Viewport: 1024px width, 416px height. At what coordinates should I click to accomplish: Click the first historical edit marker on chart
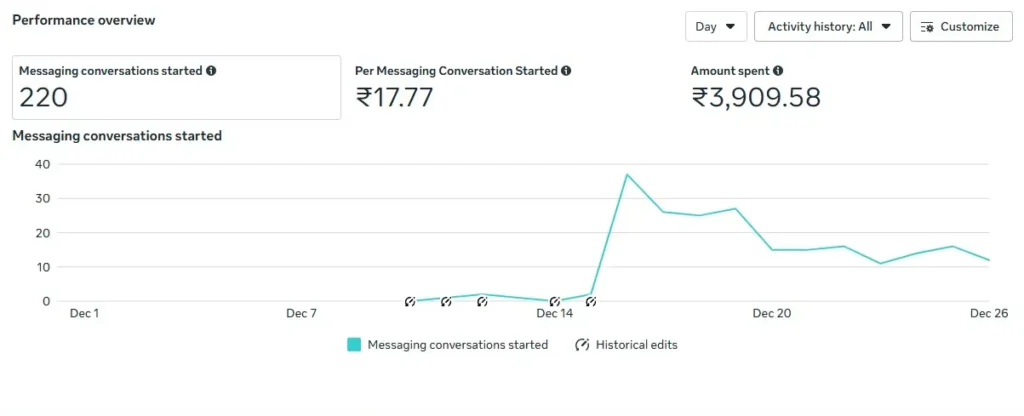point(410,301)
